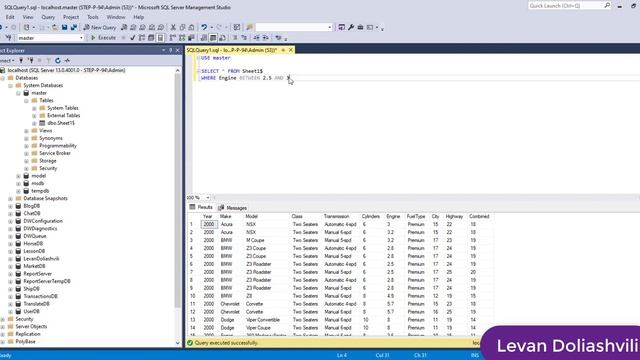Screen dimensions: 640x360
Task: Click the Copy icon in the toolbar
Action: coord(182,27)
